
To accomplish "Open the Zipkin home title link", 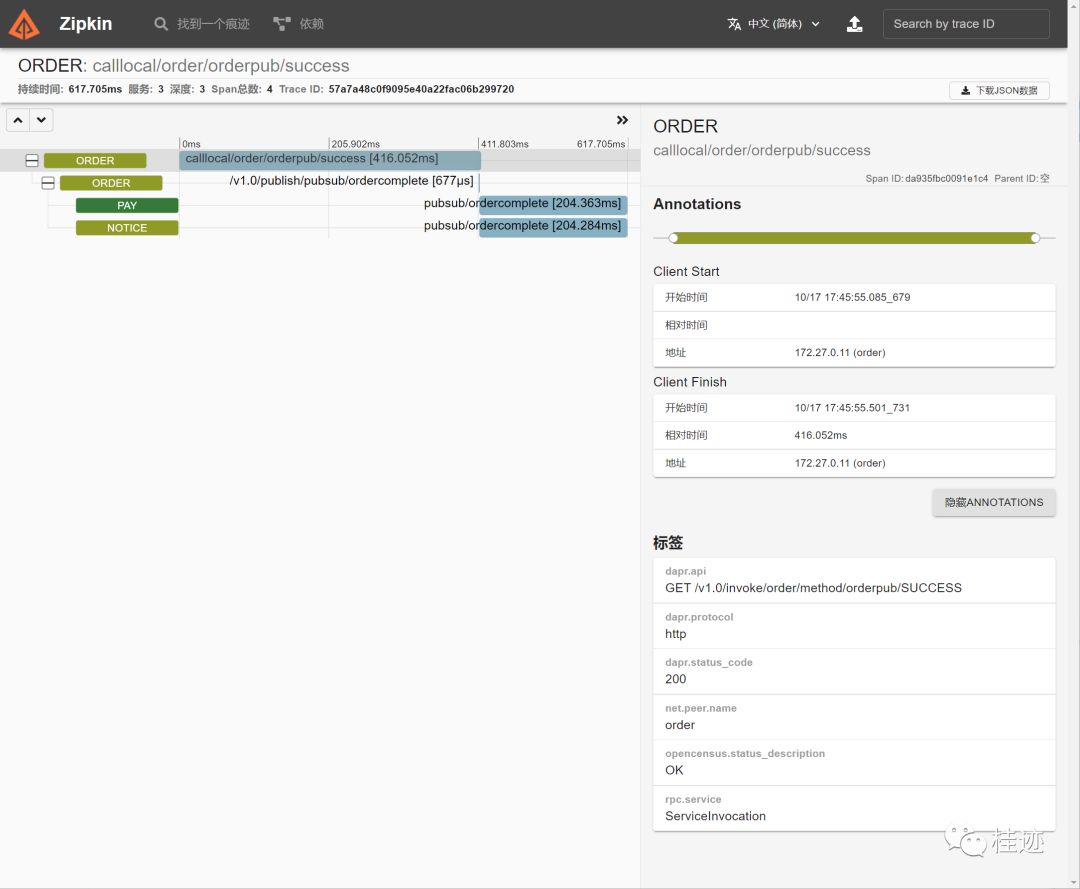I will [x=85, y=24].
